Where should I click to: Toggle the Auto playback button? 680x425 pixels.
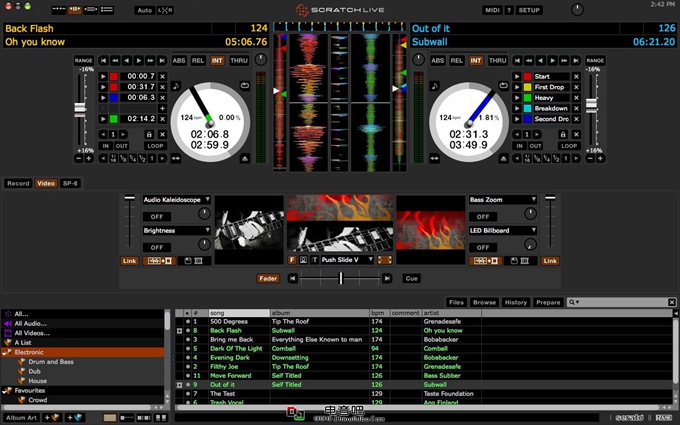pos(144,10)
